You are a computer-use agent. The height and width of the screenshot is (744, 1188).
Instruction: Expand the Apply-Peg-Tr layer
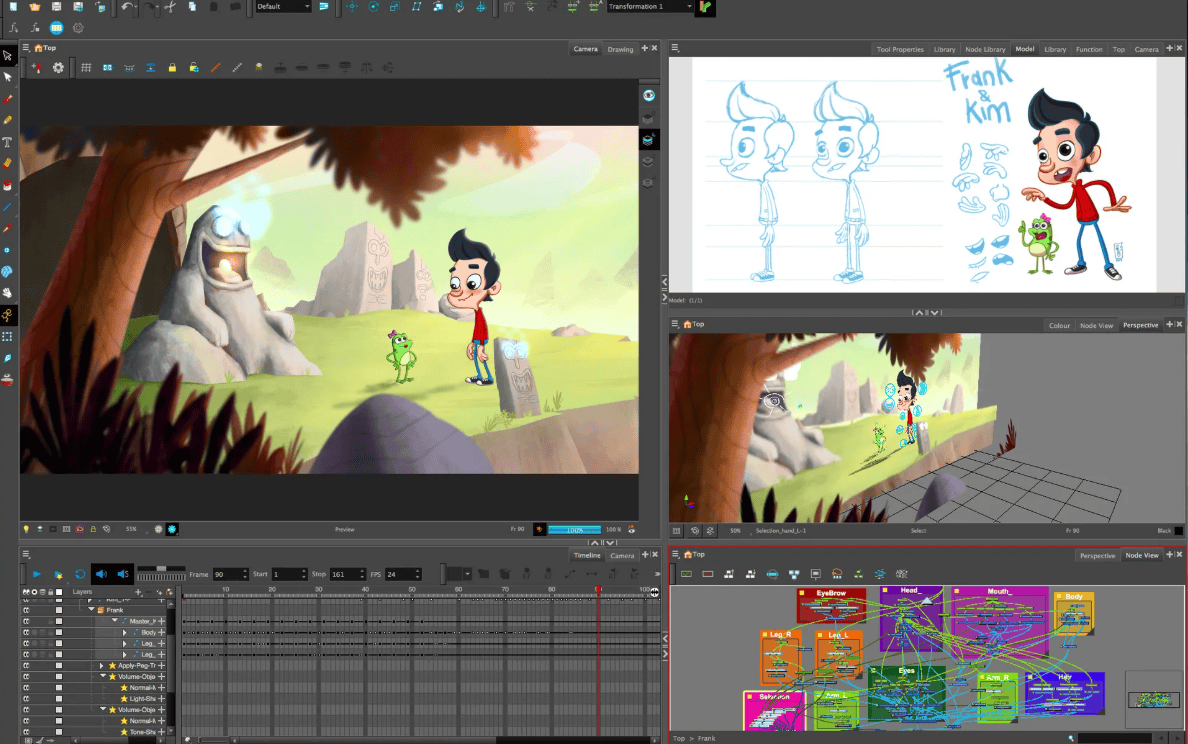(x=102, y=665)
